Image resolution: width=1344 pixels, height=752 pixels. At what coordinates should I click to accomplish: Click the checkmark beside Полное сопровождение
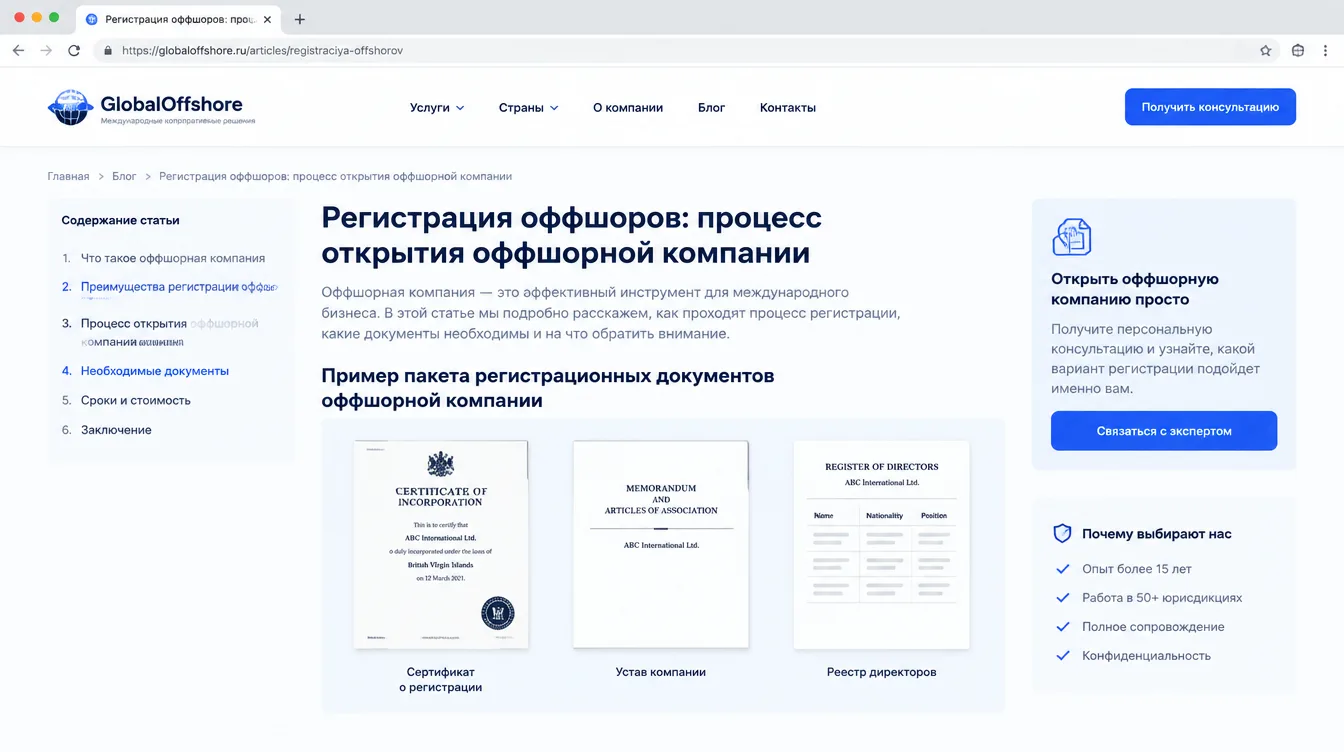(1063, 627)
